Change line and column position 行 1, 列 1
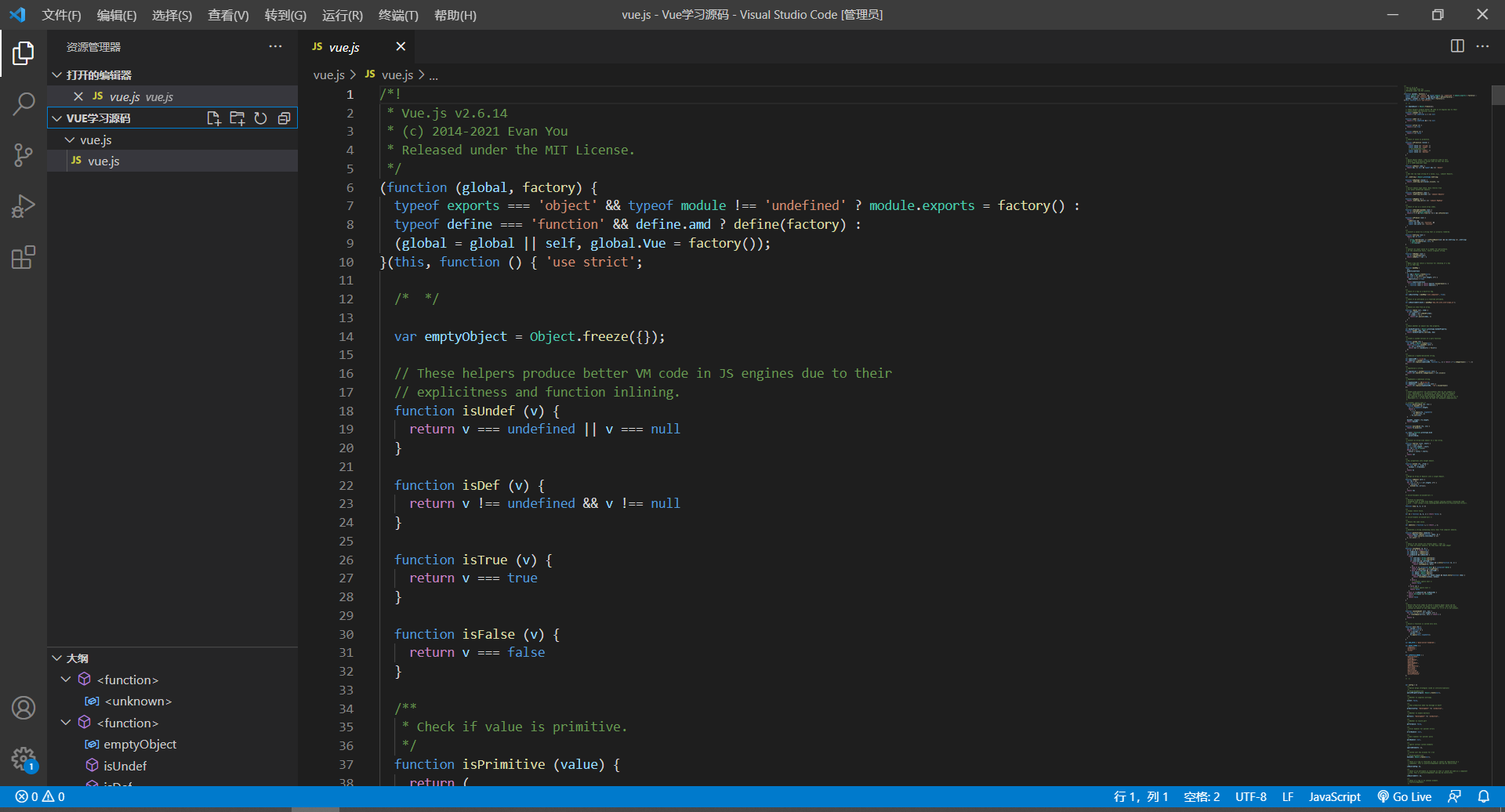 1141,796
